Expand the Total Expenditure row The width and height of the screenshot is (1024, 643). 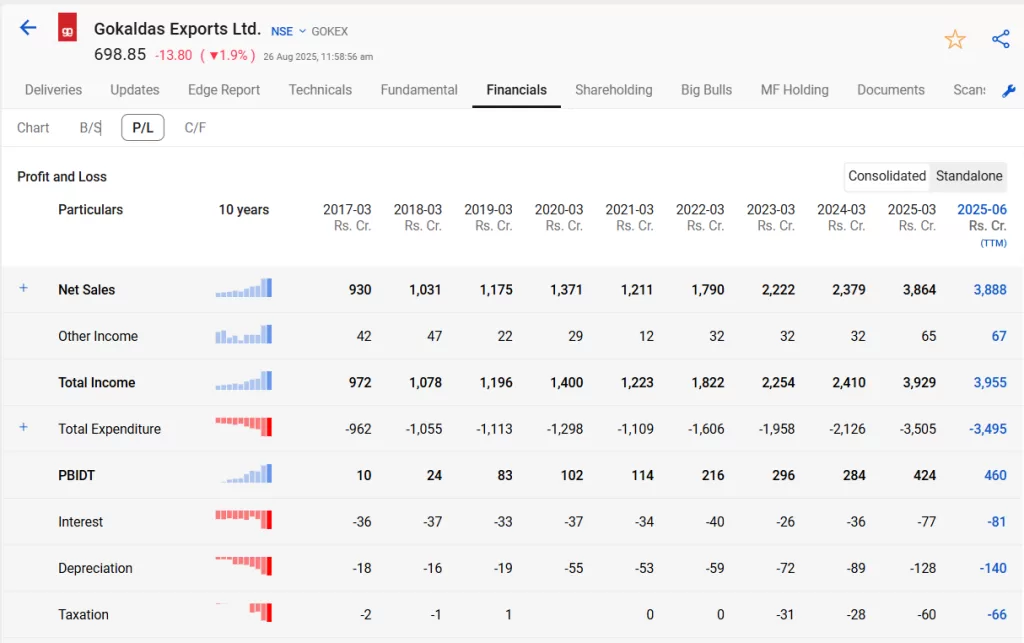24,427
